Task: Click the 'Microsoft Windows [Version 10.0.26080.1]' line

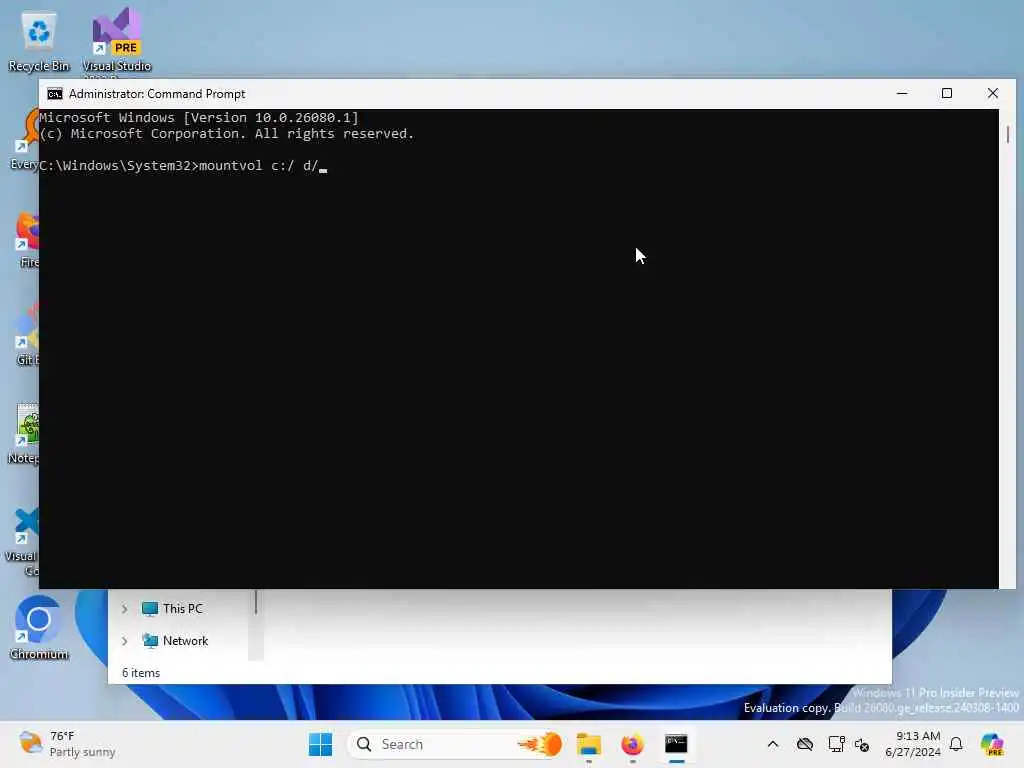Action: tap(199, 118)
